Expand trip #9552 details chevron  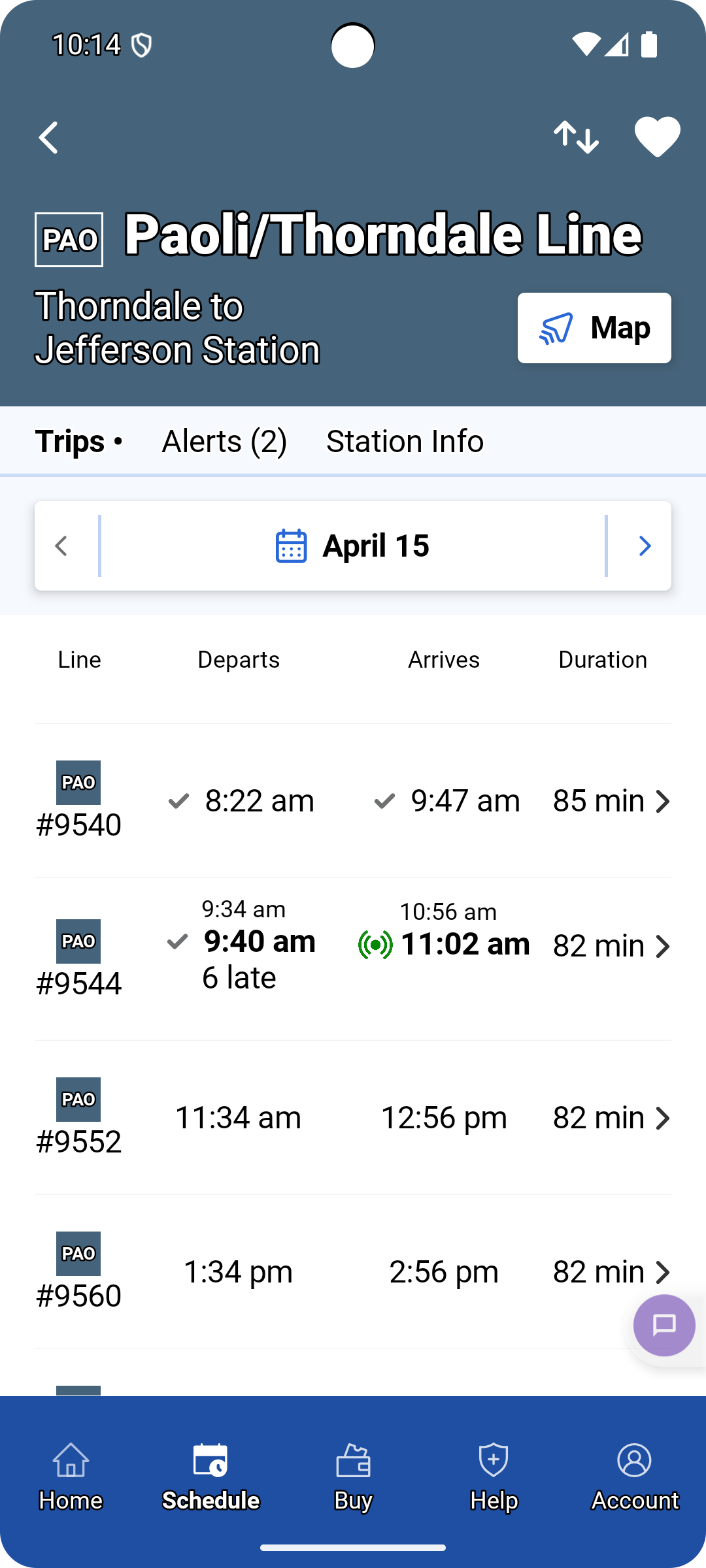click(663, 1119)
